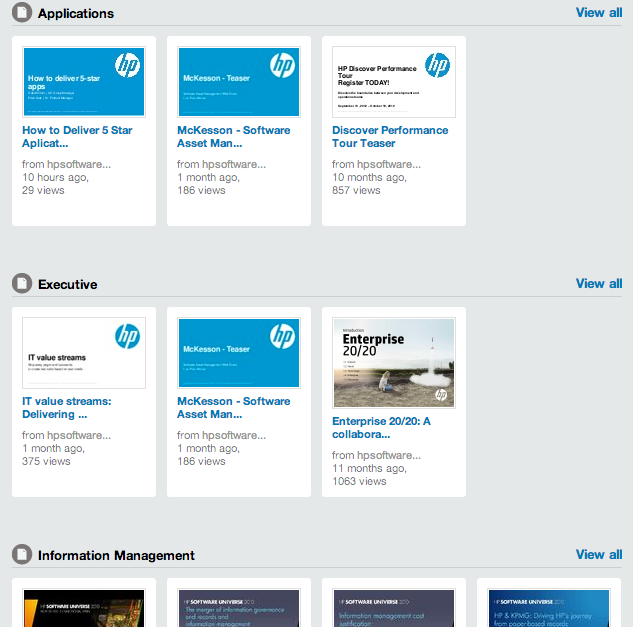Follow McKesson Software Asset link under Executive

coord(234,407)
